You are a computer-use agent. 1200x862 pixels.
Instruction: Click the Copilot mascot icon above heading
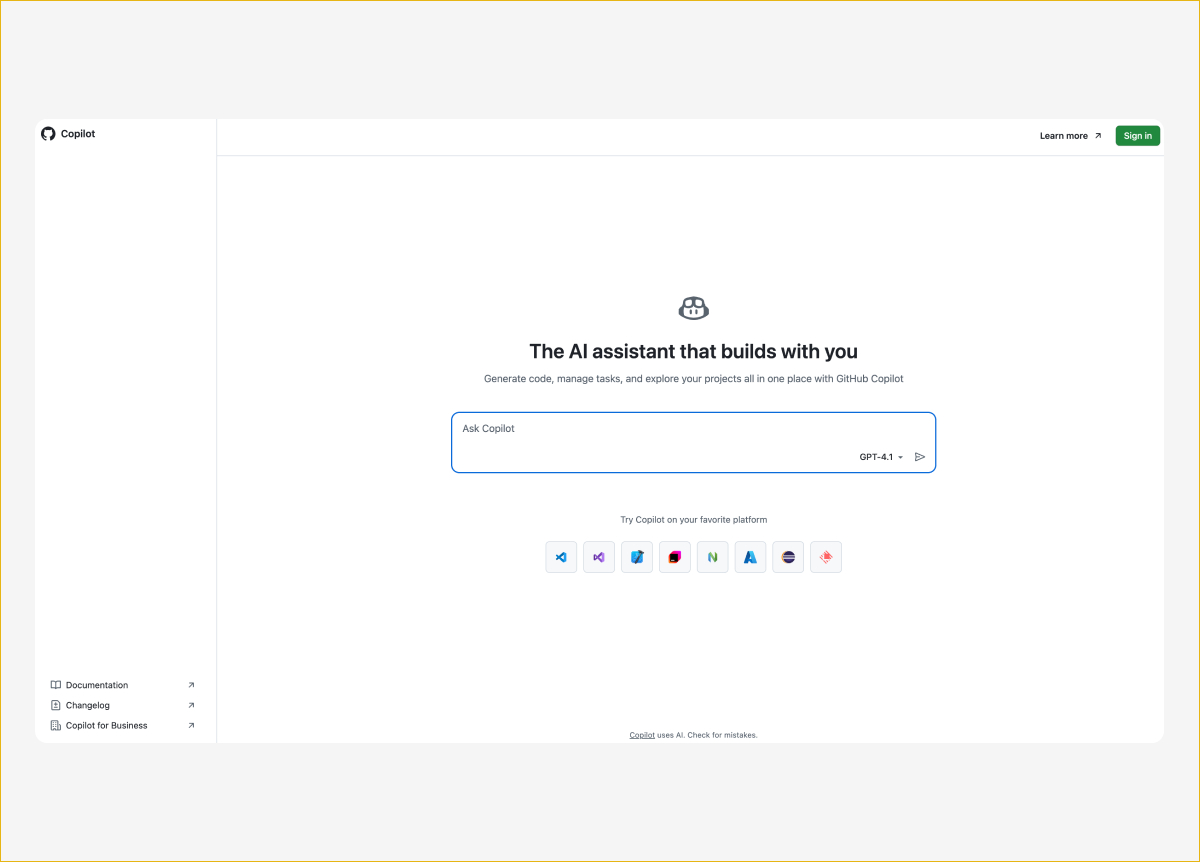[x=693, y=308]
